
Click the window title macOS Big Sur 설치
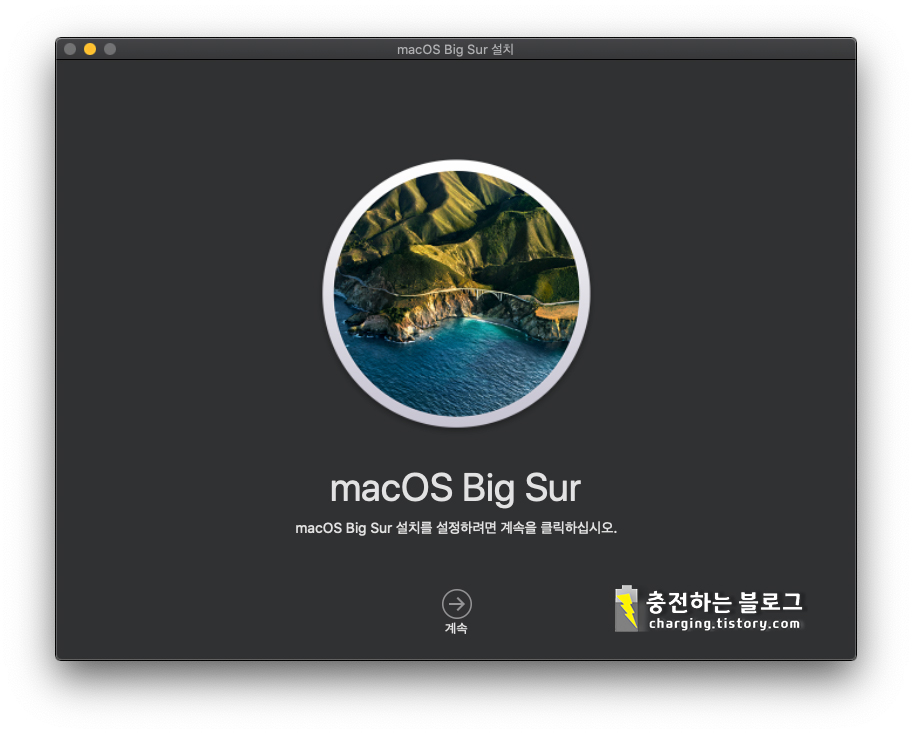click(455, 49)
